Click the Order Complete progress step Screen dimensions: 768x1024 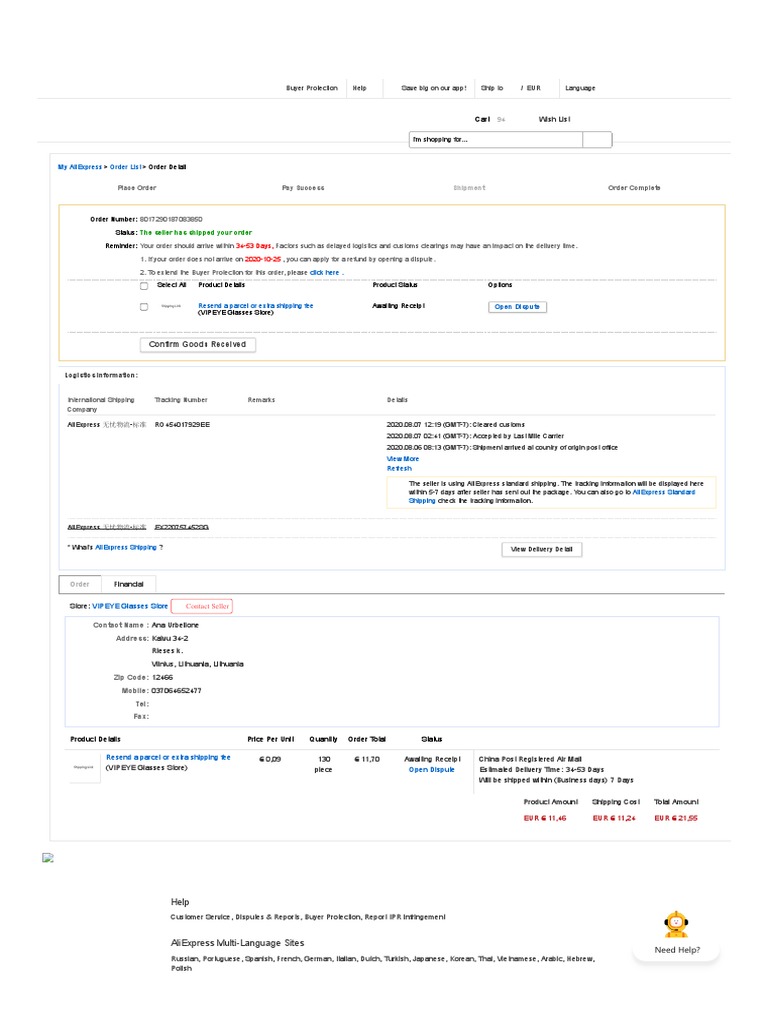point(634,188)
